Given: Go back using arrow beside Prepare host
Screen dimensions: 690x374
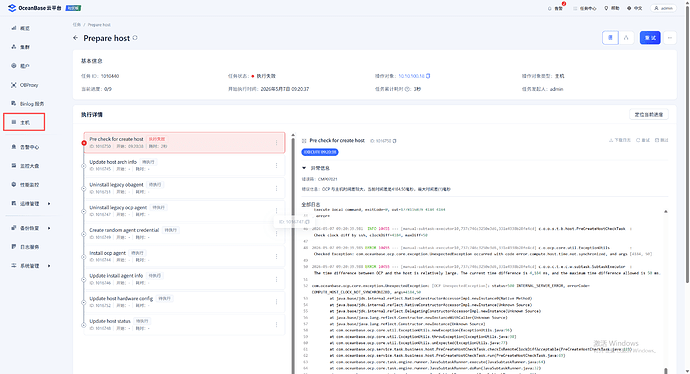Looking at the screenshot, I should click(76, 38).
